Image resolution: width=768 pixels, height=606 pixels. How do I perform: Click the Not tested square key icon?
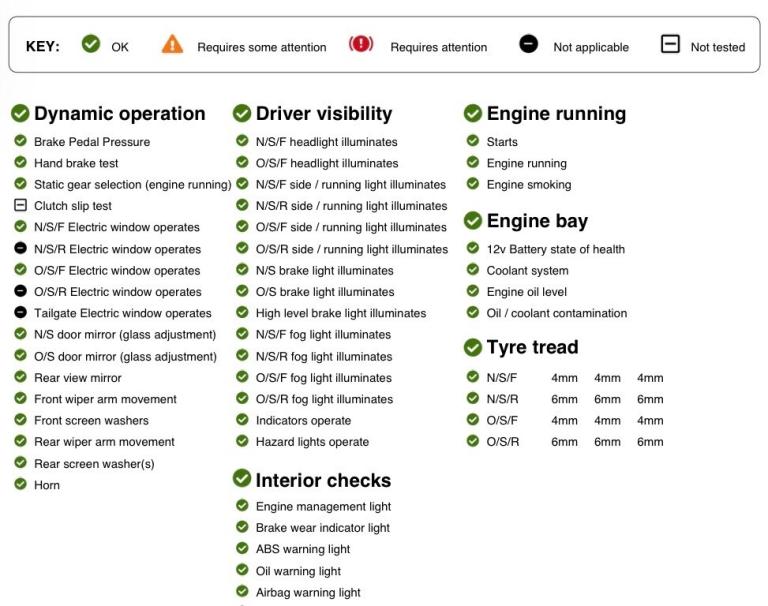(670, 45)
